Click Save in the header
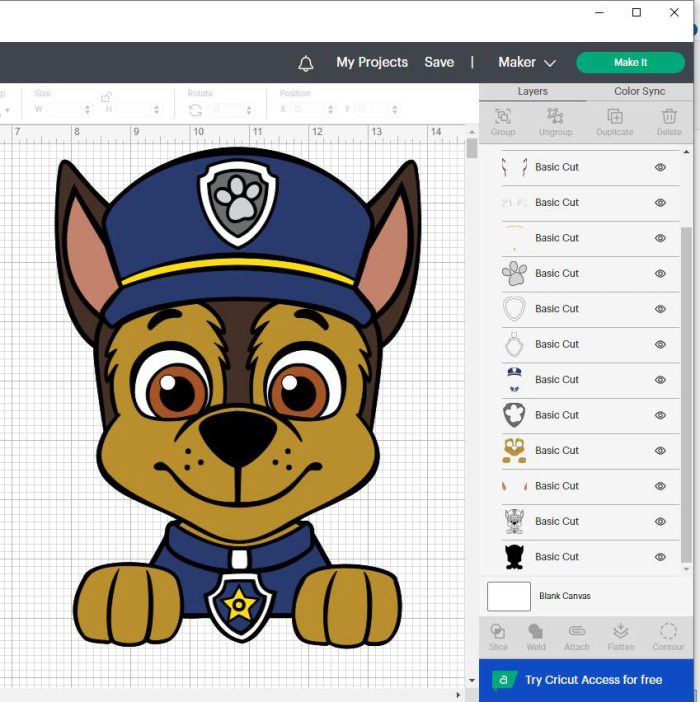This screenshot has height=702, width=700. (x=439, y=62)
